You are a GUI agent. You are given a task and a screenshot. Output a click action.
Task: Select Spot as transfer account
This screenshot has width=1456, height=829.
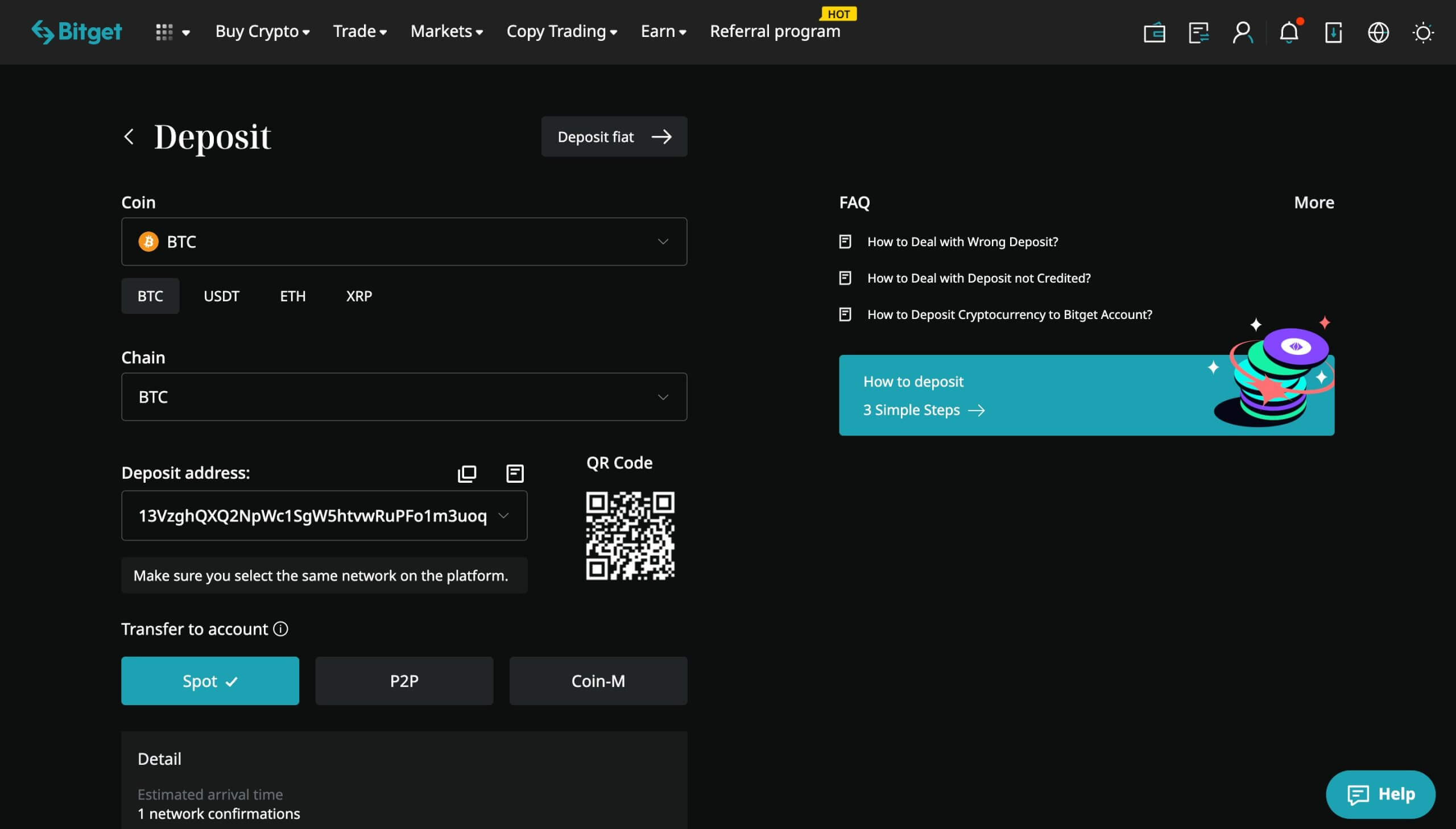pyautogui.click(x=210, y=681)
